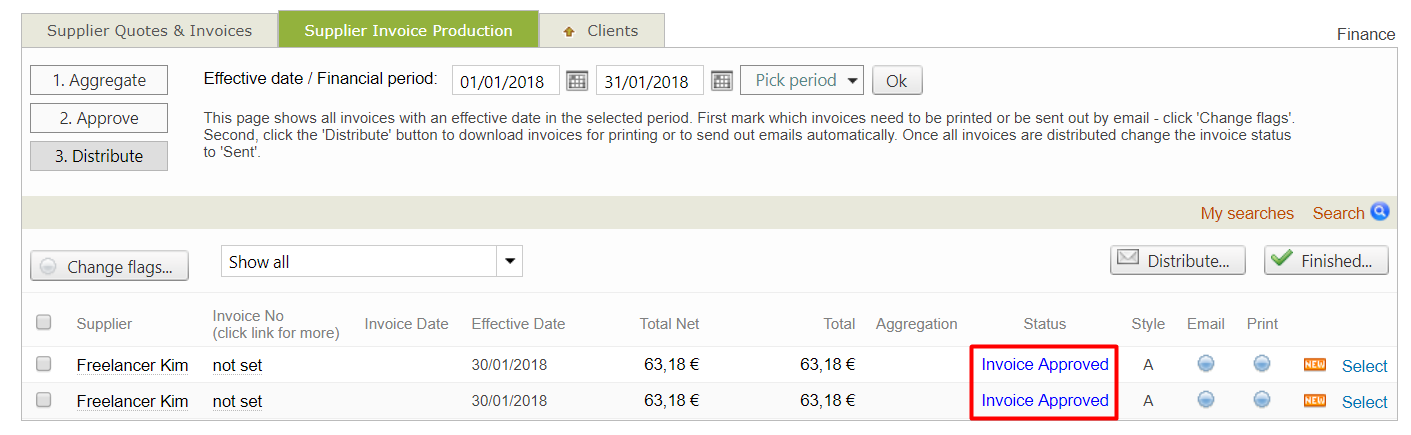
Task: Click the blue Search magnifier icon
Action: [1380, 212]
